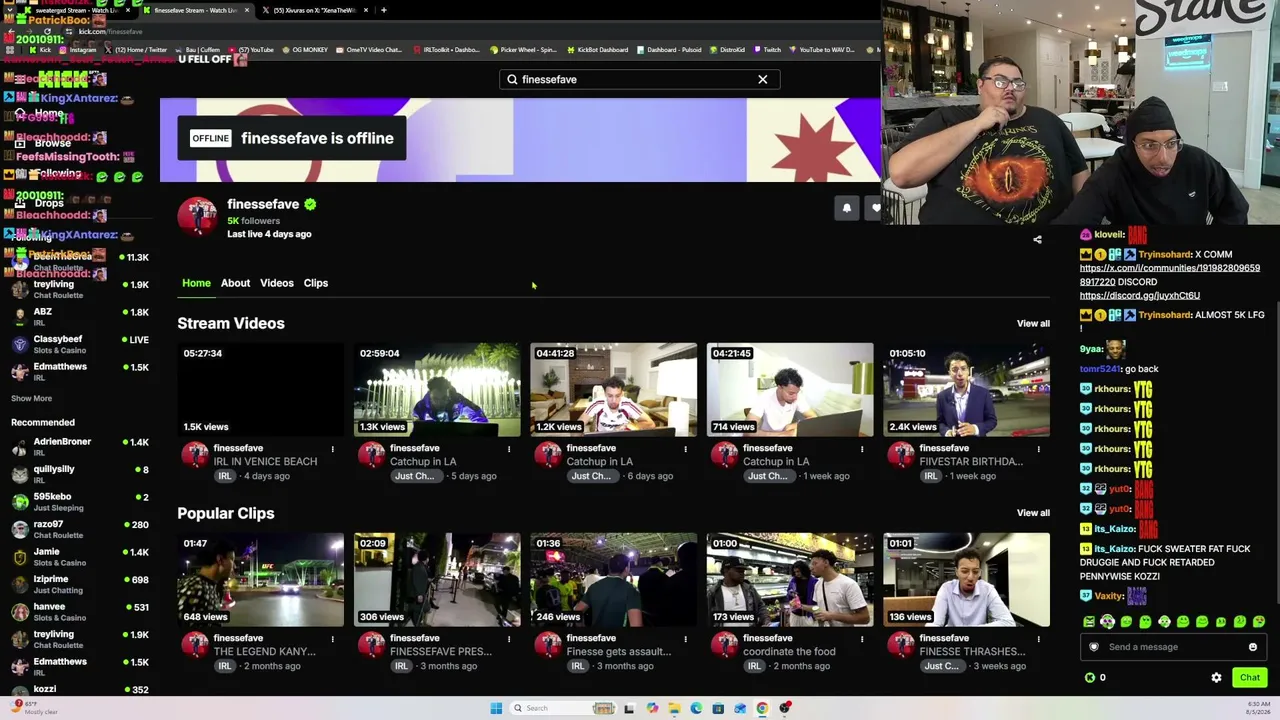Open finessefave's profile avatar

tap(197, 216)
